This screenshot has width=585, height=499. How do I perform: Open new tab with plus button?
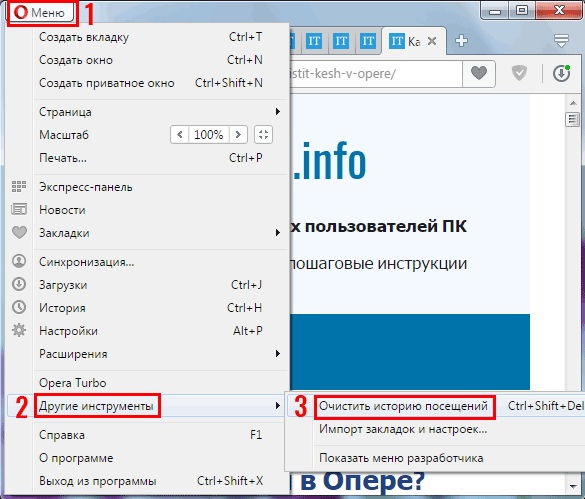click(x=462, y=41)
